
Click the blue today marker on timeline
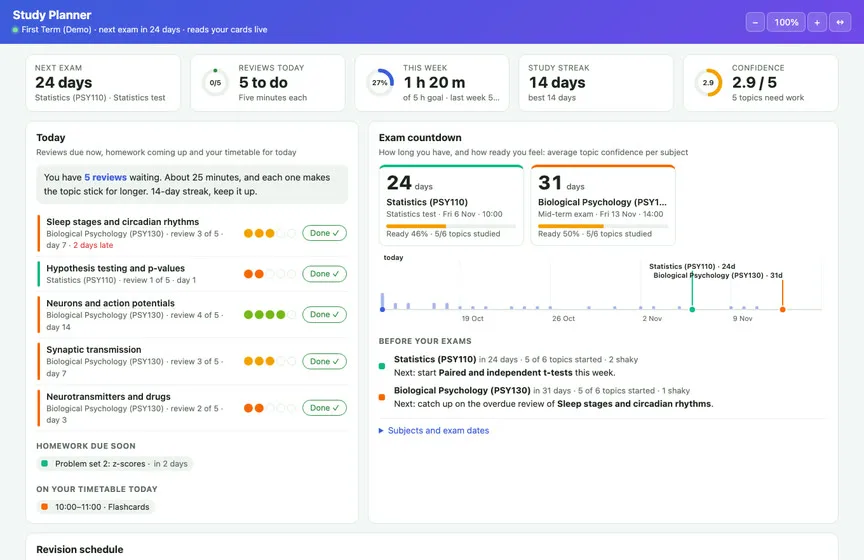click(x=382, y=309)
